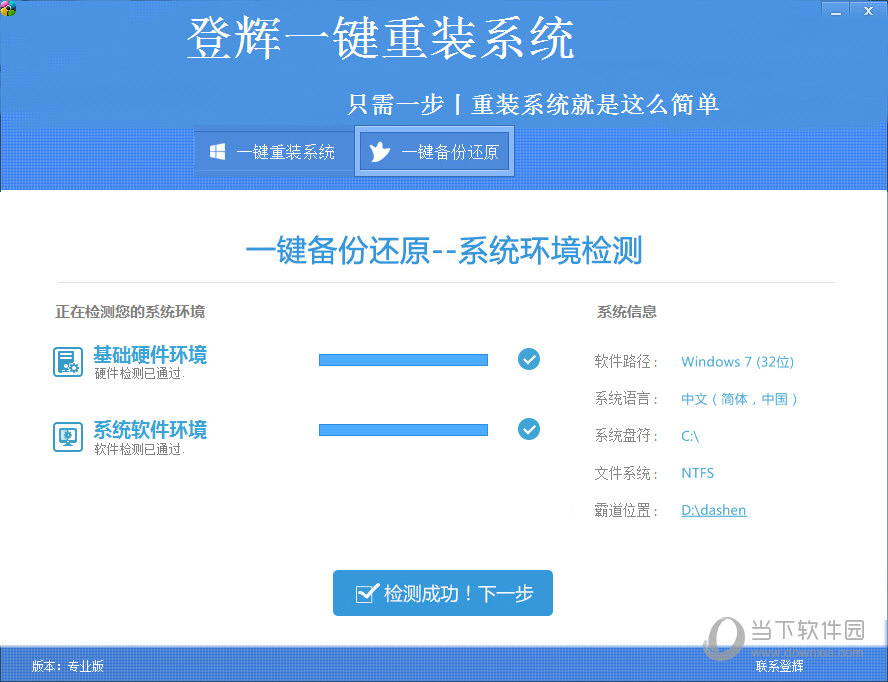Click the 系统软件环境 monitor icon
Image resolution: width=888 pixels, height=682 pixels.
click(x=67, y=436)
